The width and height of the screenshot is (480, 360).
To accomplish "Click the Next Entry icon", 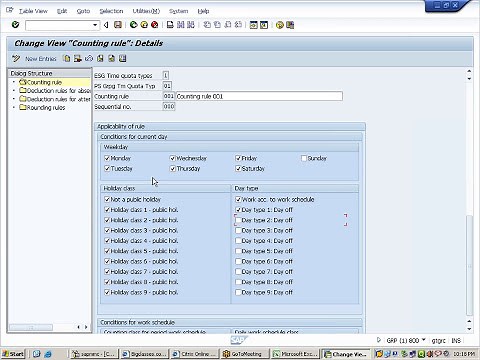I will (x=111, y=59).
